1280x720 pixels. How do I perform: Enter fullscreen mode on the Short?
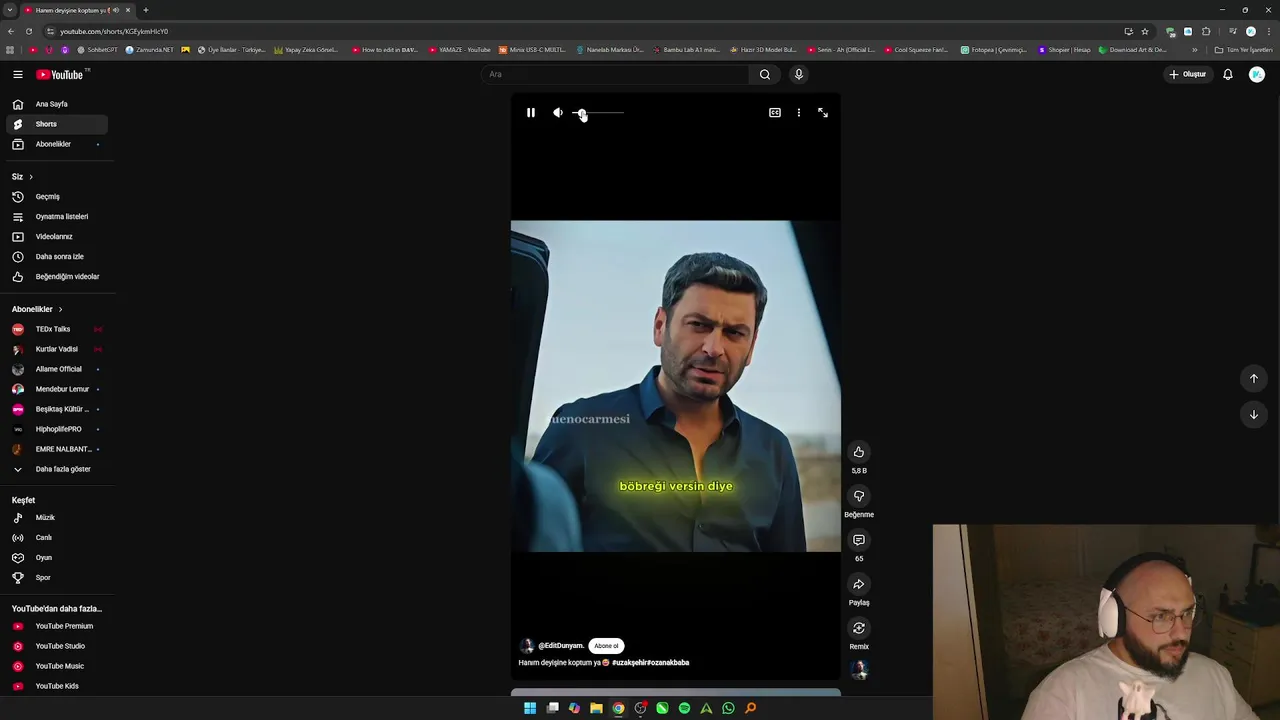click(823, 113)
